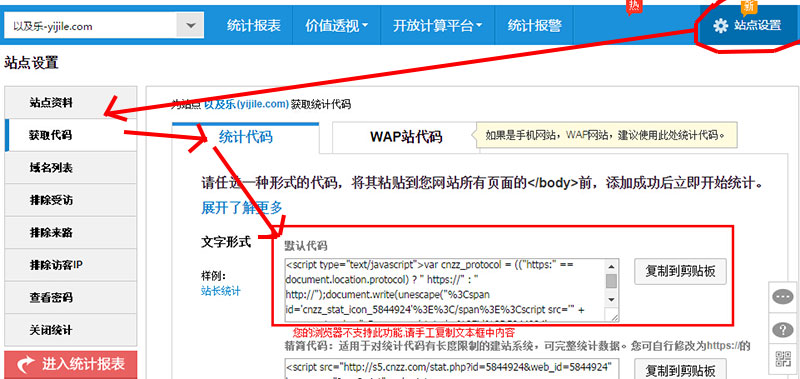Show the QR code floating icon
Viewport: 800px width, 379px height.
783,359
